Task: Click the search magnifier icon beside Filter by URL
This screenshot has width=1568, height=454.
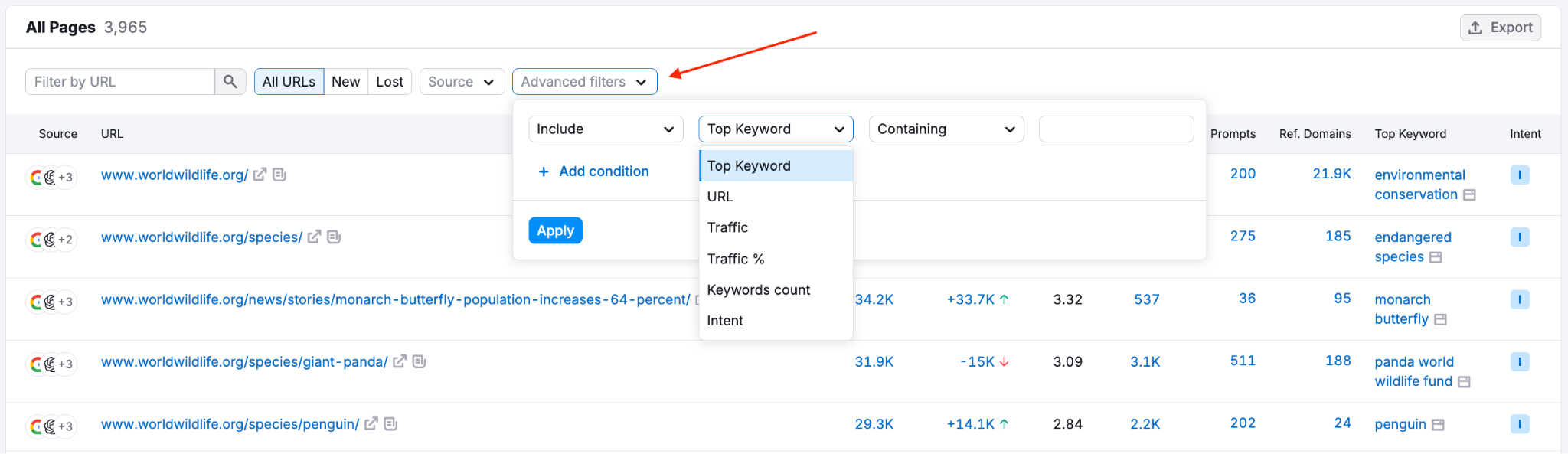Action: click(230, 82)
